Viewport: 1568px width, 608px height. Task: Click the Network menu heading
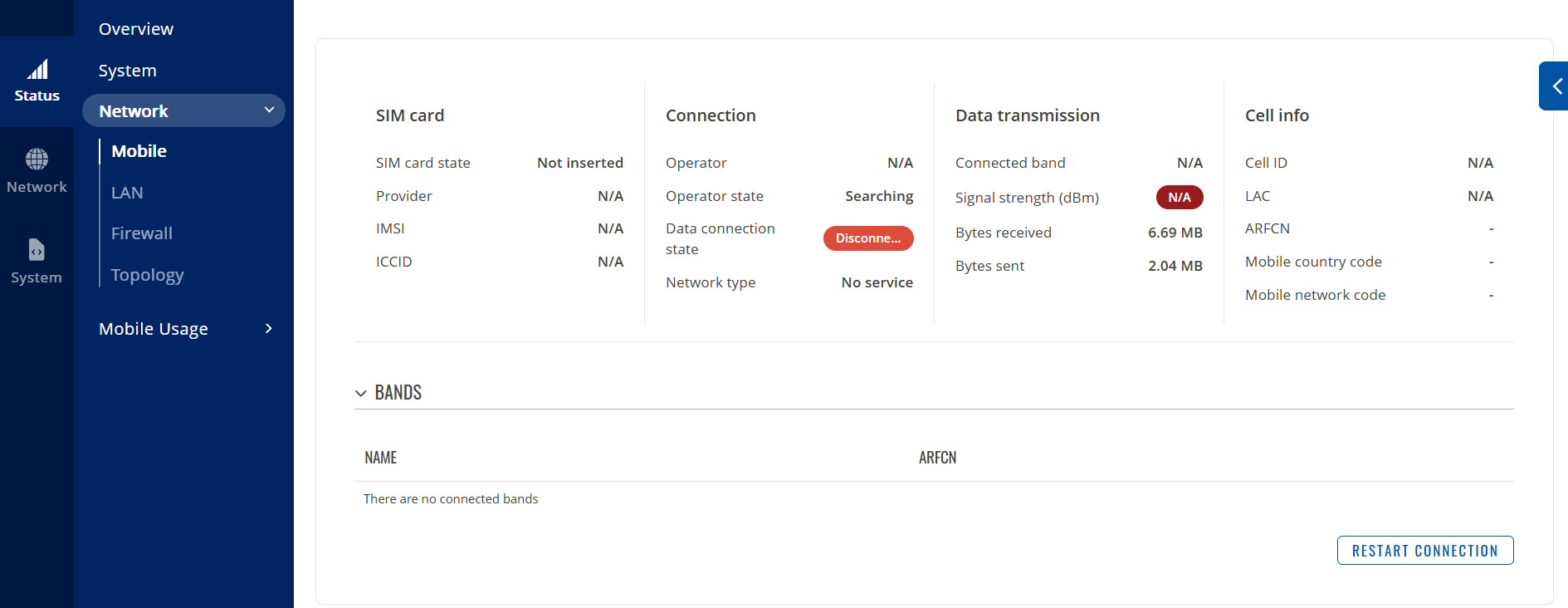click(x=134, y=110)
